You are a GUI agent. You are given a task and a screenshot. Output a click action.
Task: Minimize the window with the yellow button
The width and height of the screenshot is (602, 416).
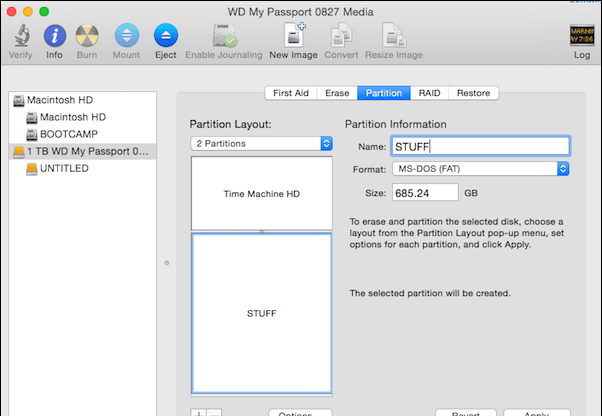(x=28, y=12)
